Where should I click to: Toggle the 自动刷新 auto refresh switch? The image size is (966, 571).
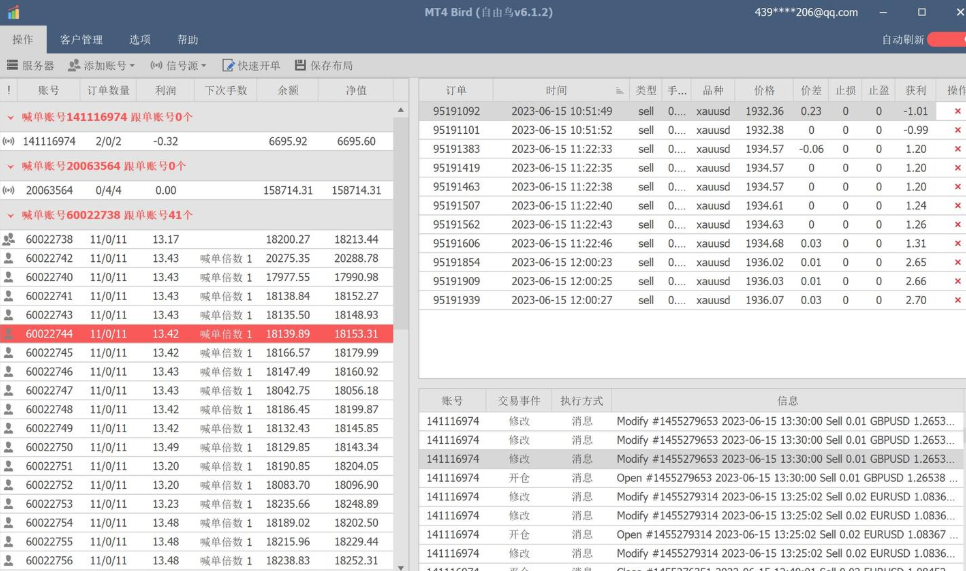tap(945, 40)
